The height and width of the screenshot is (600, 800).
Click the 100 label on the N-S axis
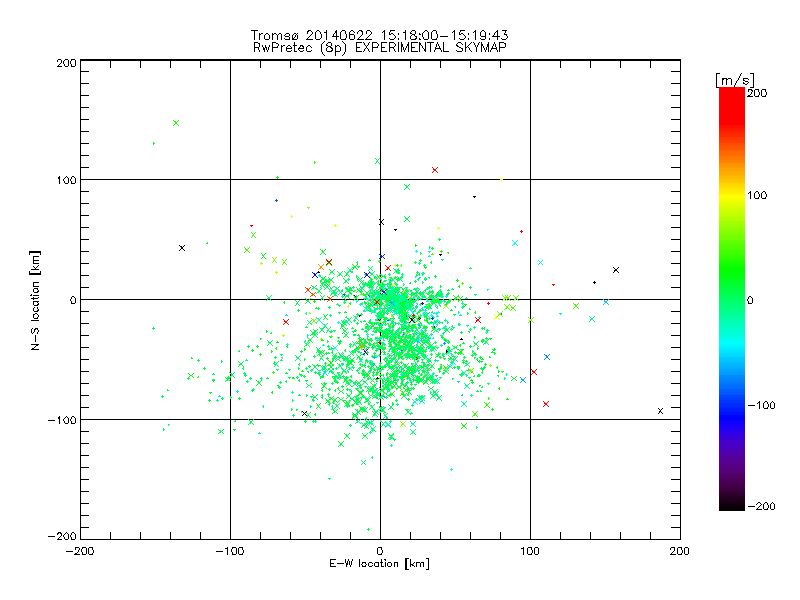coord(66,180)
